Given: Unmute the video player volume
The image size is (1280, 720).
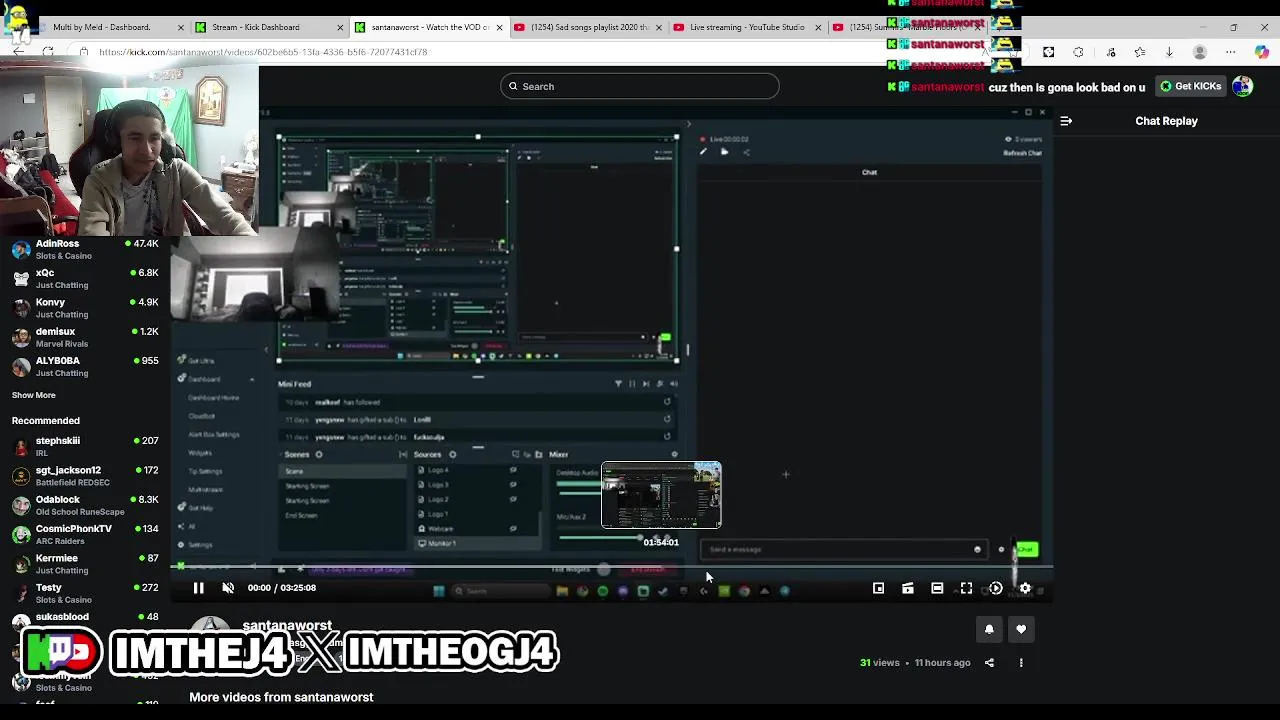Looking at the screenshot, I should pyautogui.click(x=228, y=588).
